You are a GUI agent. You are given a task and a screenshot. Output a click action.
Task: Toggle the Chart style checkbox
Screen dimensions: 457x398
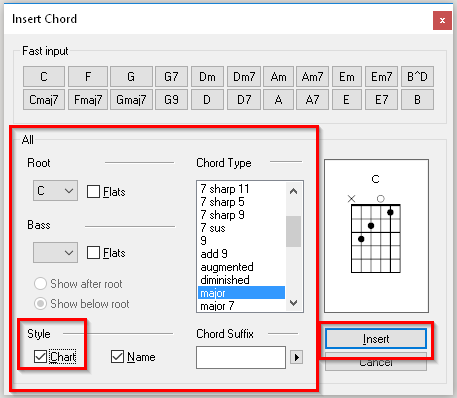(55, 357)
